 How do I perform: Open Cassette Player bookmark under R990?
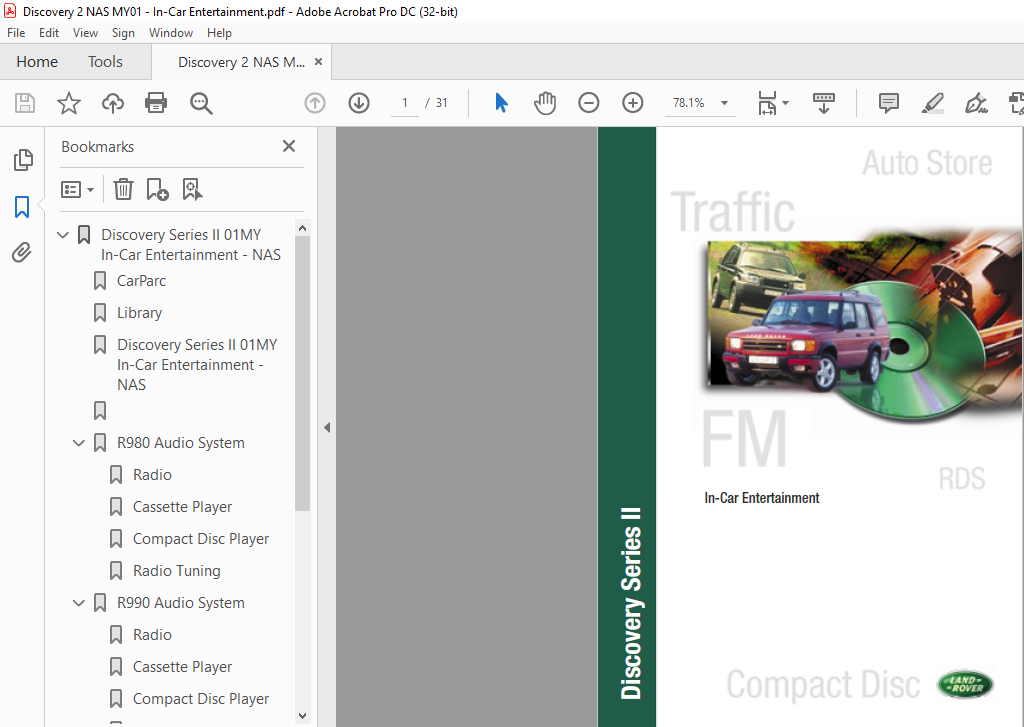[182, 667]
